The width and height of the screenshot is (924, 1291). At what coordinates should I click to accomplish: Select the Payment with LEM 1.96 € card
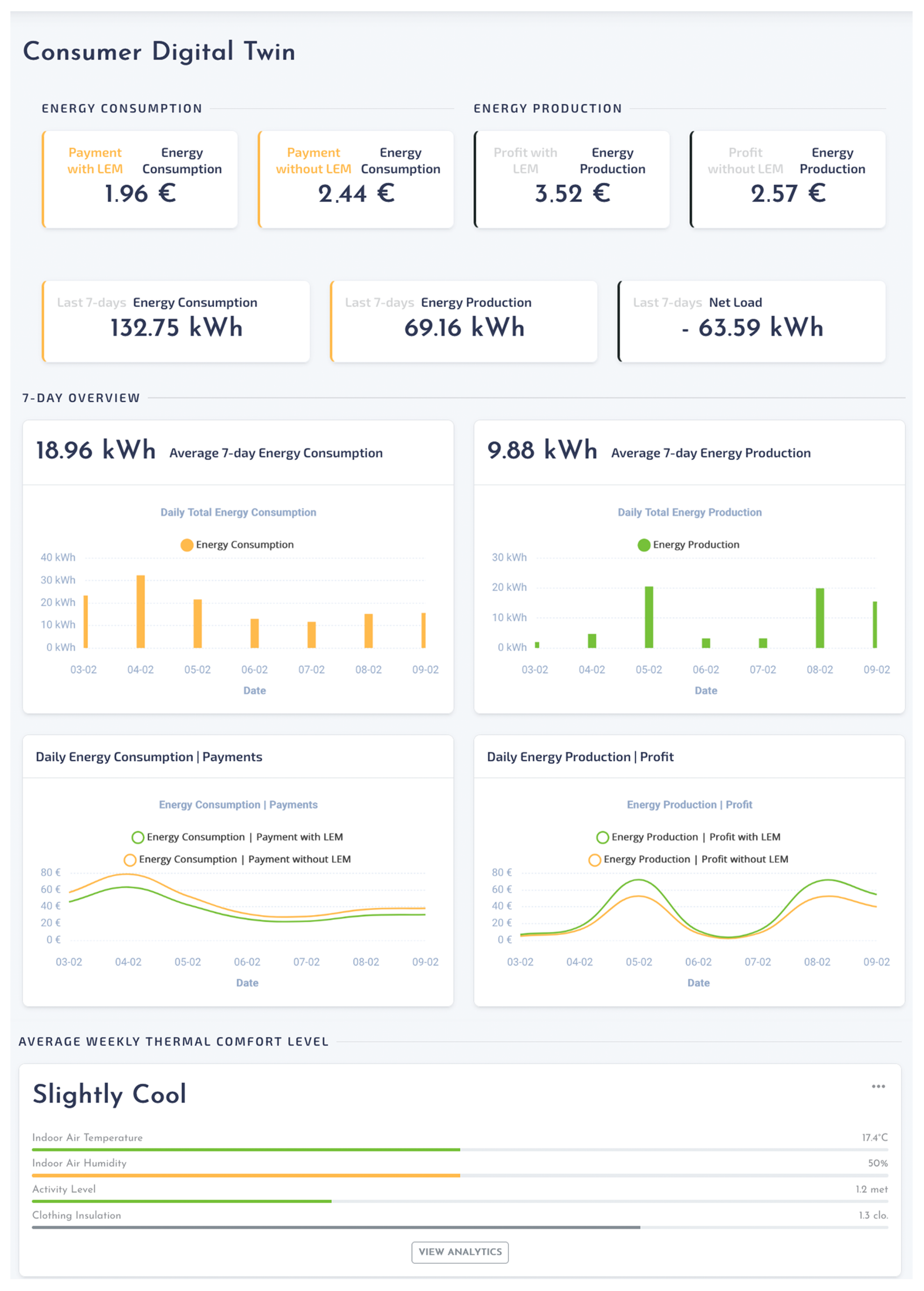tap(140, 180)
